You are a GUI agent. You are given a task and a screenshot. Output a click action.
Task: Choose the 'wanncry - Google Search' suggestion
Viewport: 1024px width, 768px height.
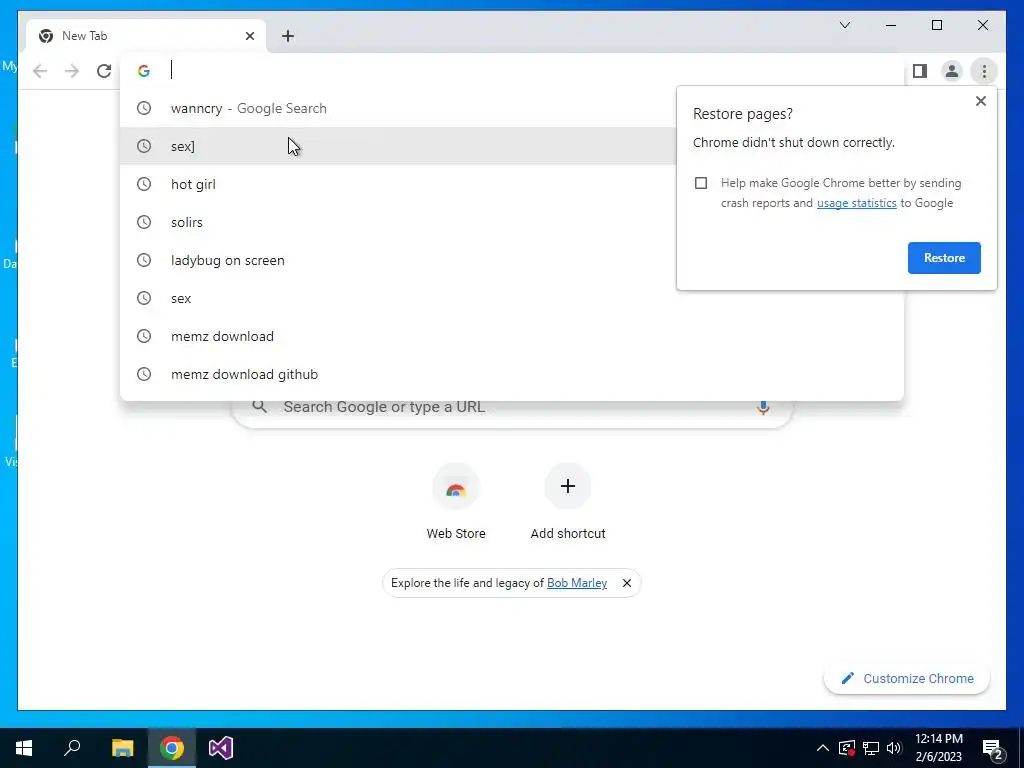coord(397,108)
